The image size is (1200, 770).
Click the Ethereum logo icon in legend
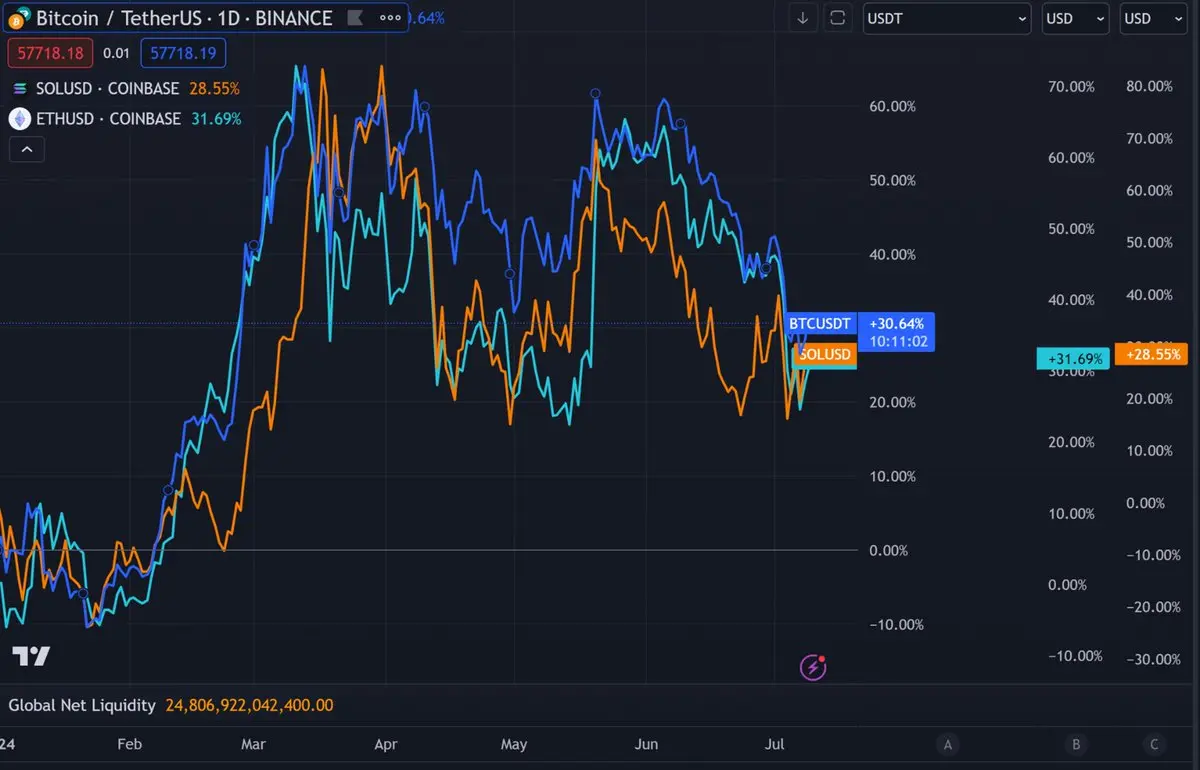click(20, 119)
